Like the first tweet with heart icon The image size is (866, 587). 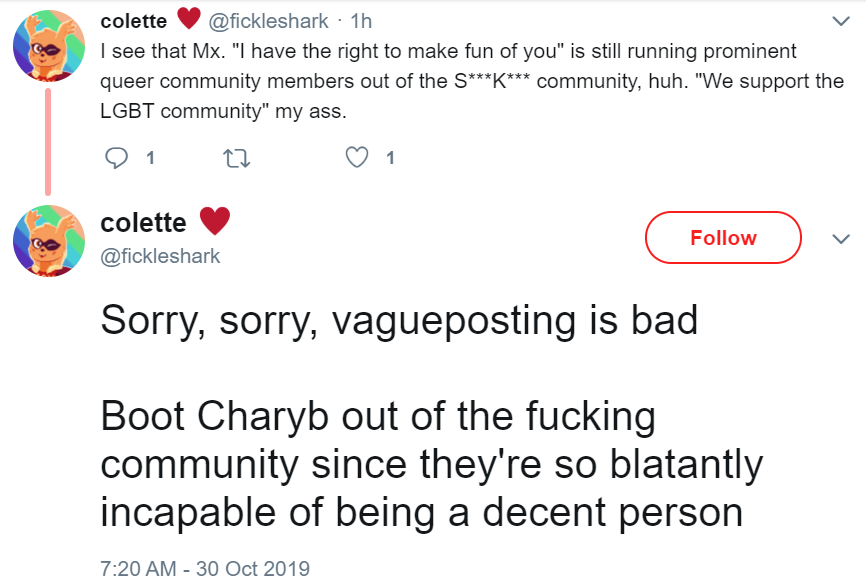[x=357, y=157]
